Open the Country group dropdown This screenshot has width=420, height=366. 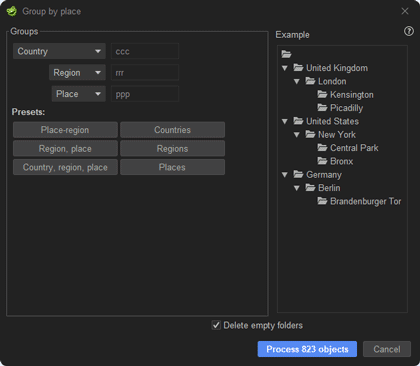pyautogui.click(x=59, y=51)
